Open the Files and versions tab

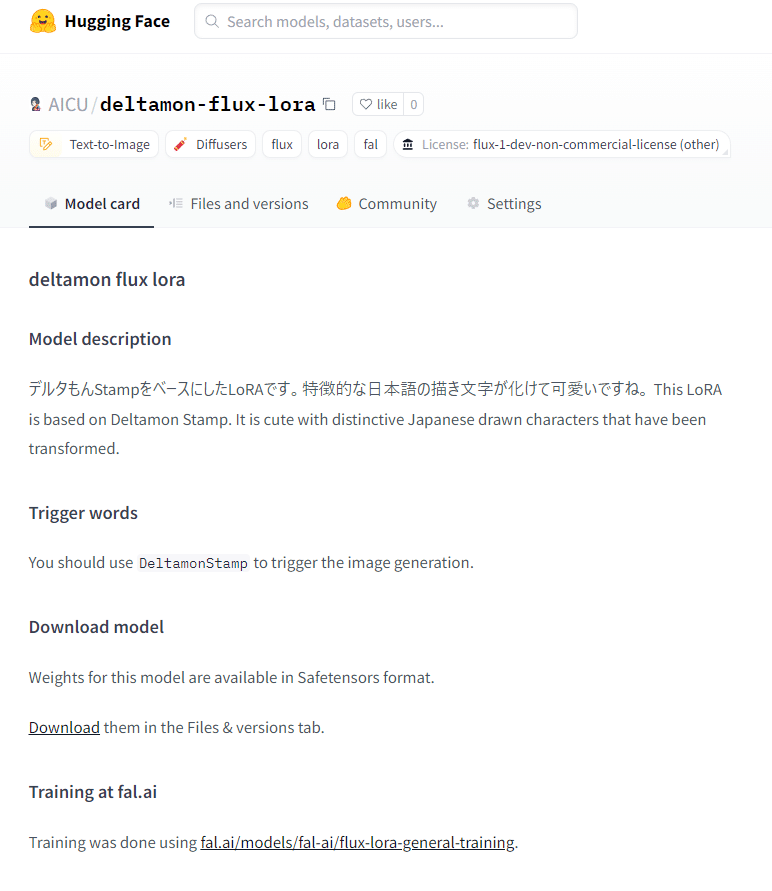(238, 203)
